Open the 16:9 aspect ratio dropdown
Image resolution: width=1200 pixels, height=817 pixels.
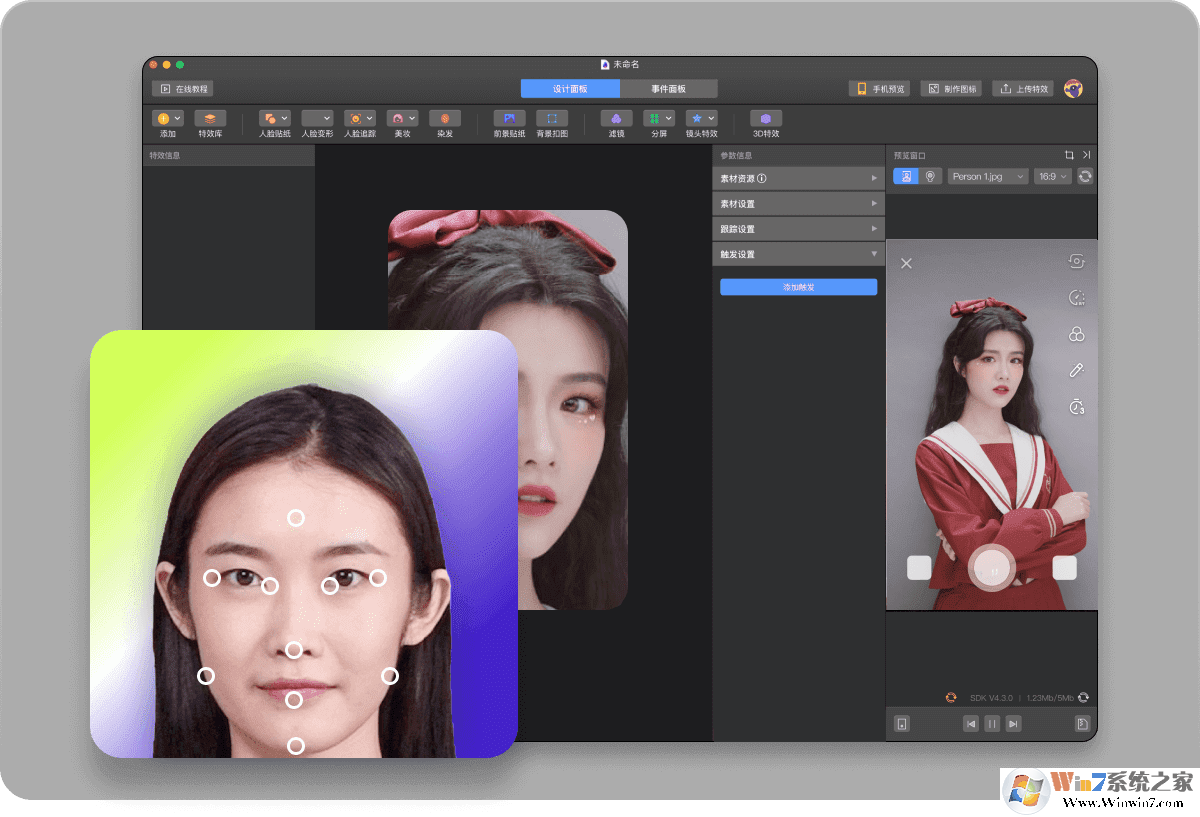[x=1052, y=176]
